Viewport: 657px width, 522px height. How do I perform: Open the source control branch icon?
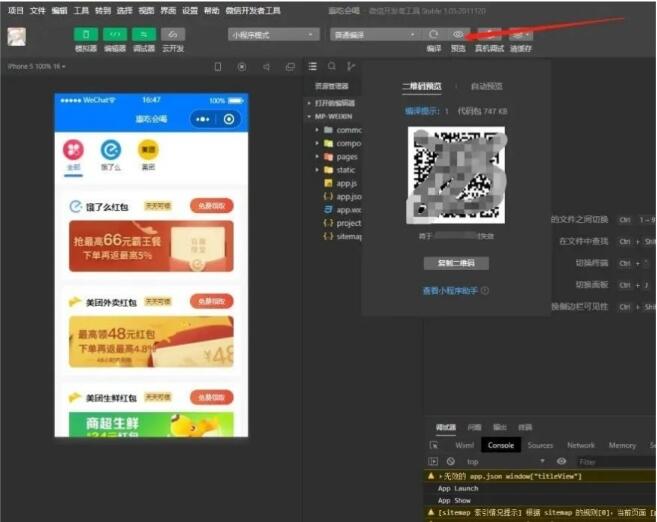coord(351,66)
